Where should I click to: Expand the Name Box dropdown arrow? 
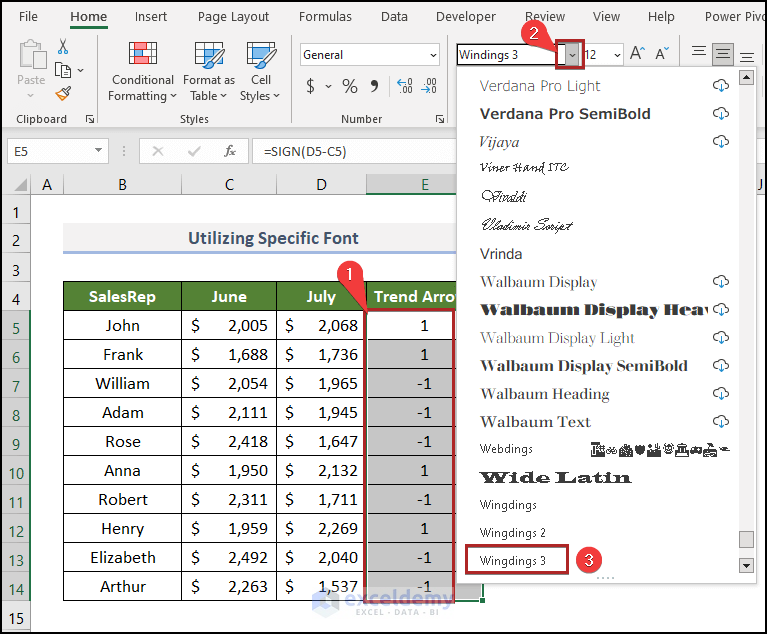98,150
